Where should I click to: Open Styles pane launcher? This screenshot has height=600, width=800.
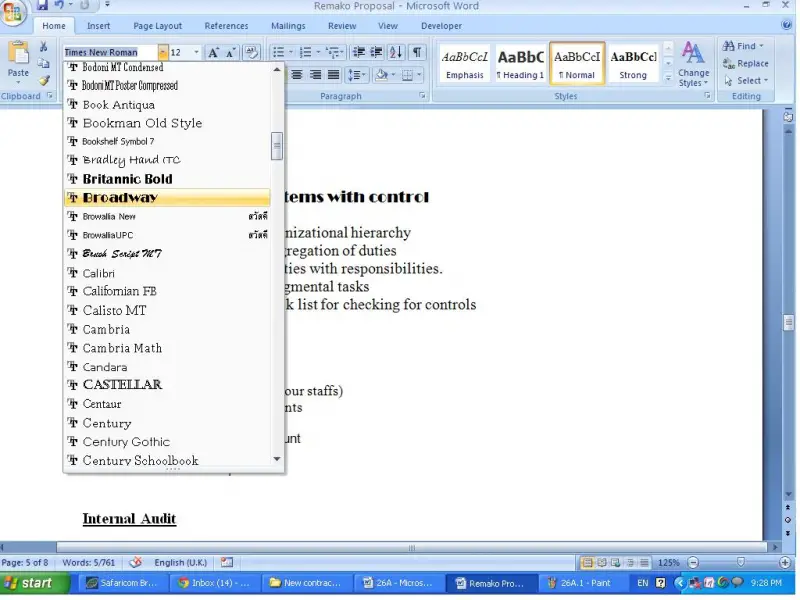[708, 95]
